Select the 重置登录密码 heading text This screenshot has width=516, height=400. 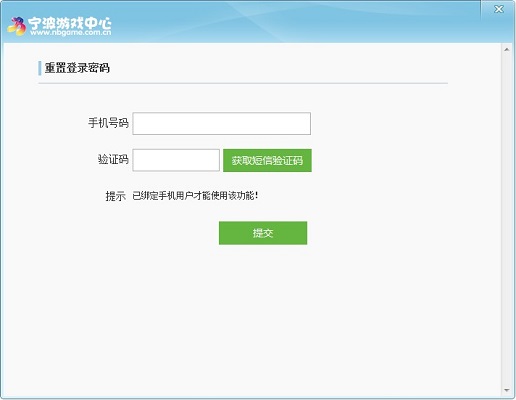coord(77,68)
